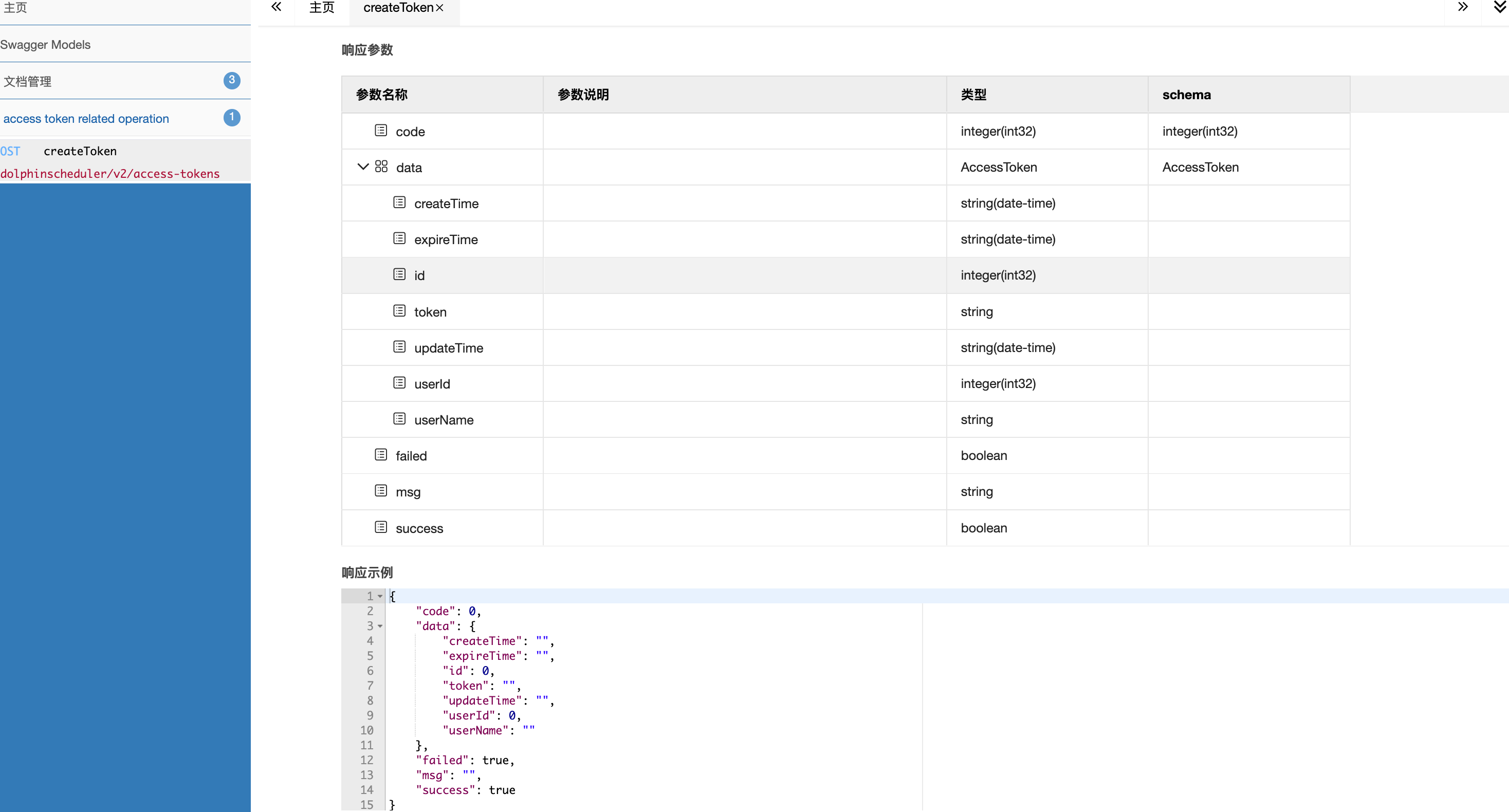Click the id row in response table
1509x812 pixels.
tap(744, 275)
